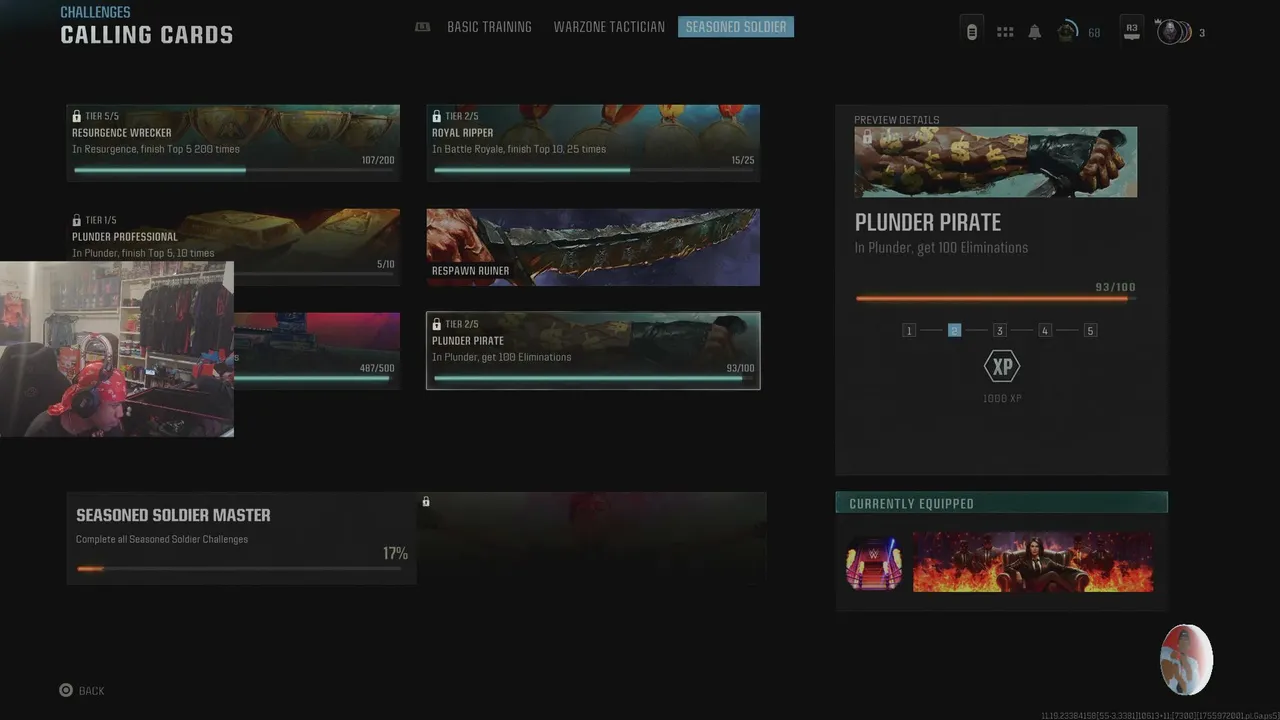Click the round avatar overlay at bottom right
Screen dimensions: 1280x720
[x=1186, y=660]
